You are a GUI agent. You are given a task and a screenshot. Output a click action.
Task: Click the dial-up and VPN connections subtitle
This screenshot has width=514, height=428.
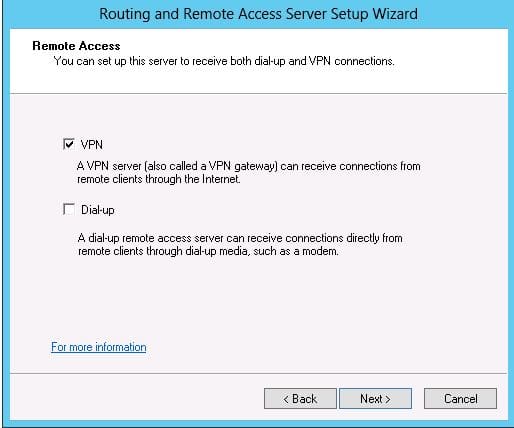[224, 61]
